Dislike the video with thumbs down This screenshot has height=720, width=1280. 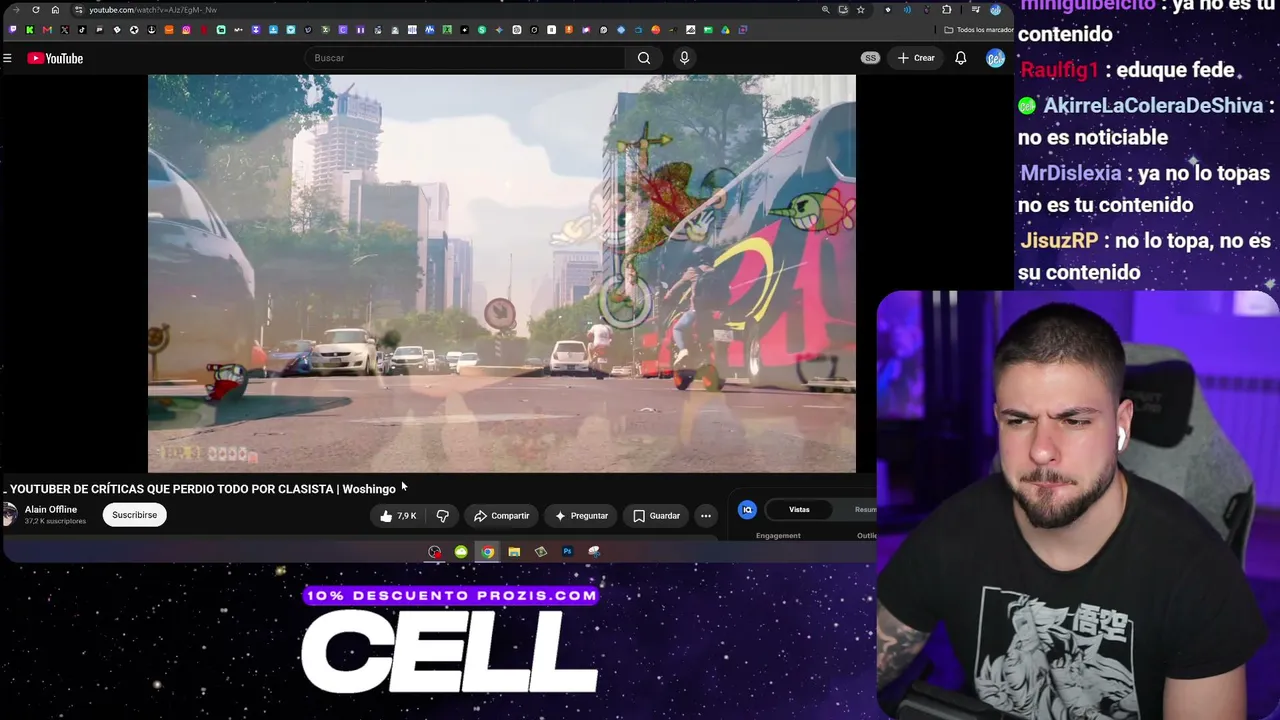coord(442,516)
